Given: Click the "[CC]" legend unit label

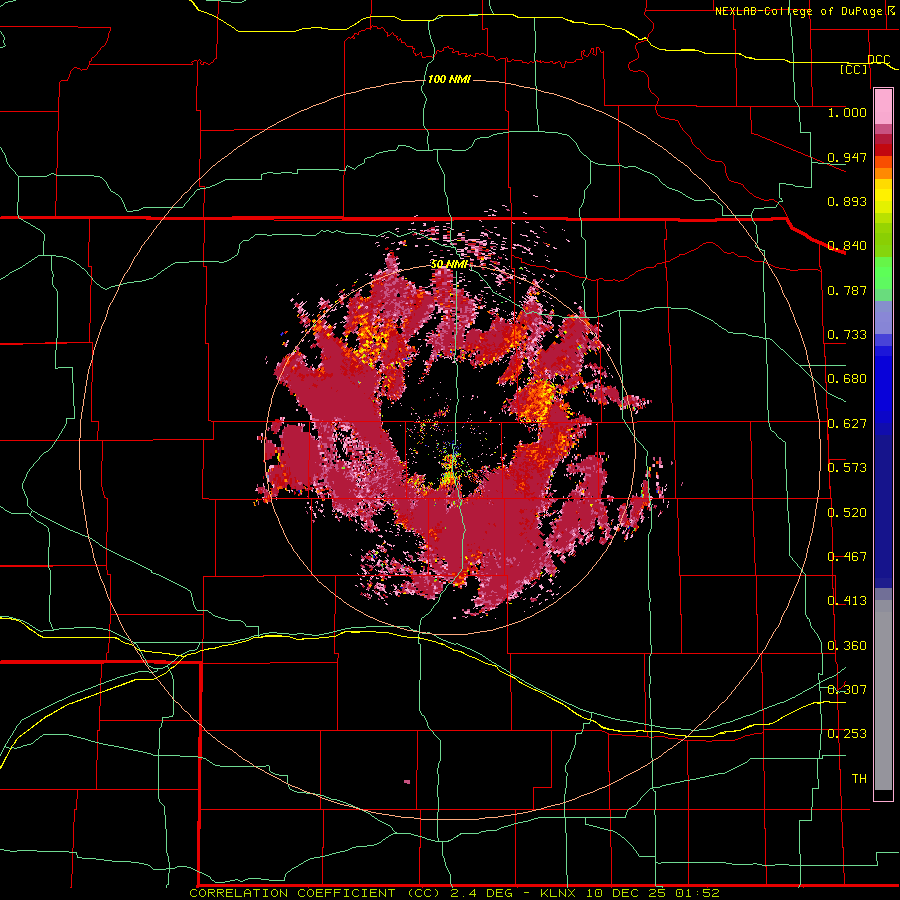Looking at the screenshot, I should click(854, 69).
